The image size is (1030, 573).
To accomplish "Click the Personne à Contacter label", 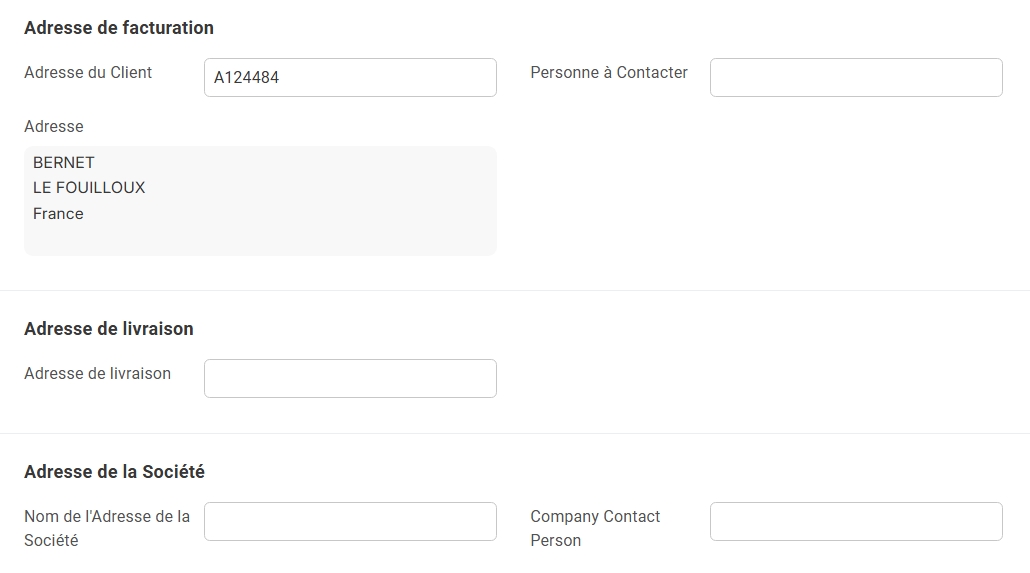I will tap(609, 72).
